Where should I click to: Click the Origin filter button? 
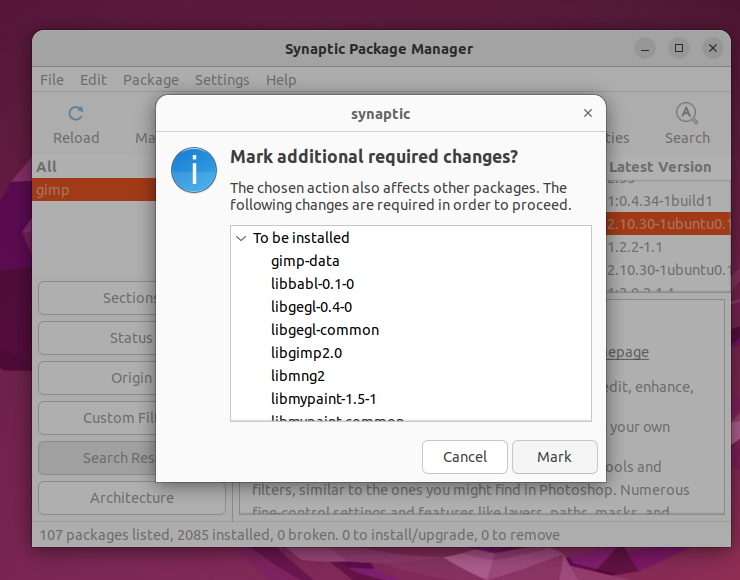(97, 378)
